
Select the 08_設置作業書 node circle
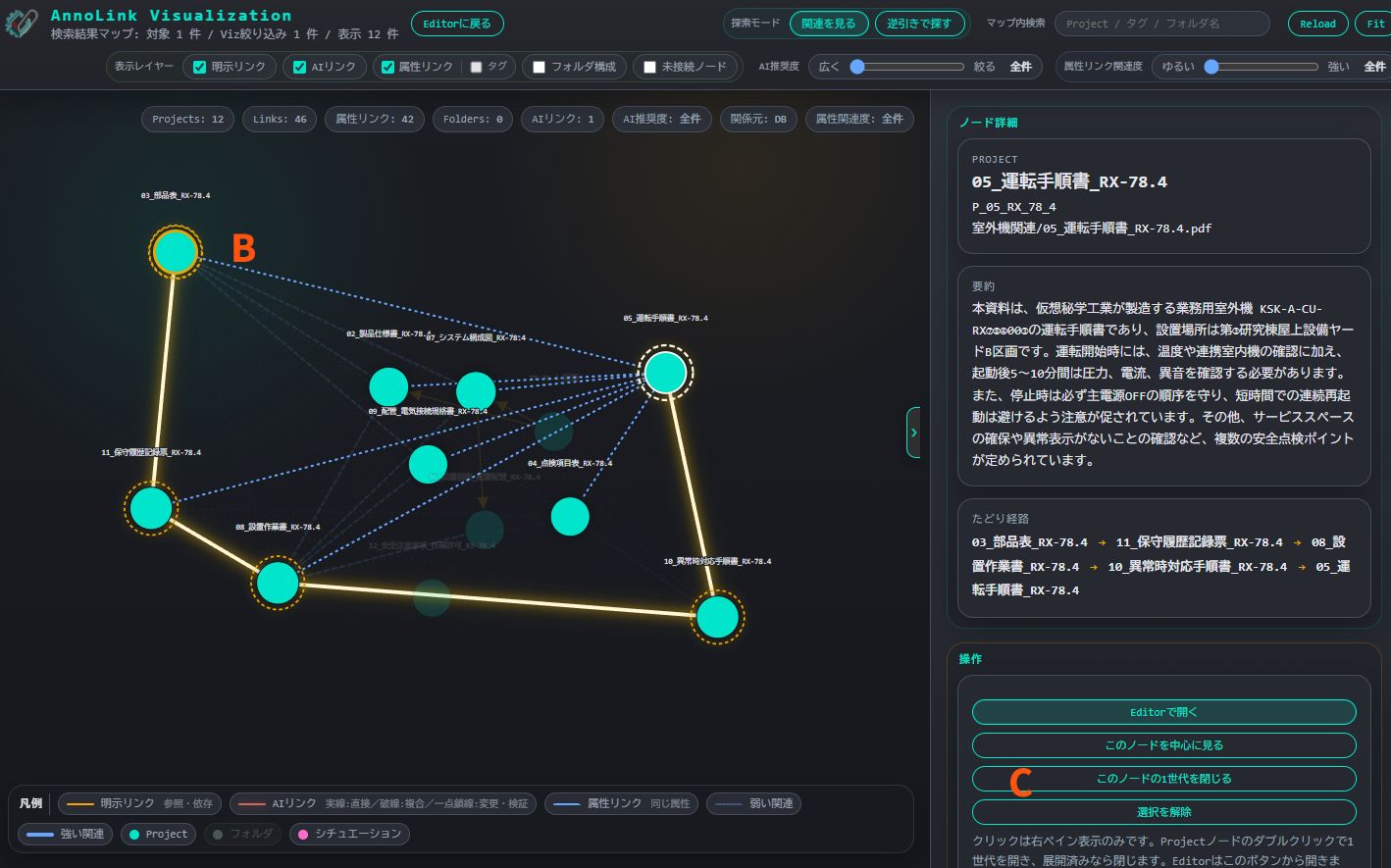pos(278,582)
